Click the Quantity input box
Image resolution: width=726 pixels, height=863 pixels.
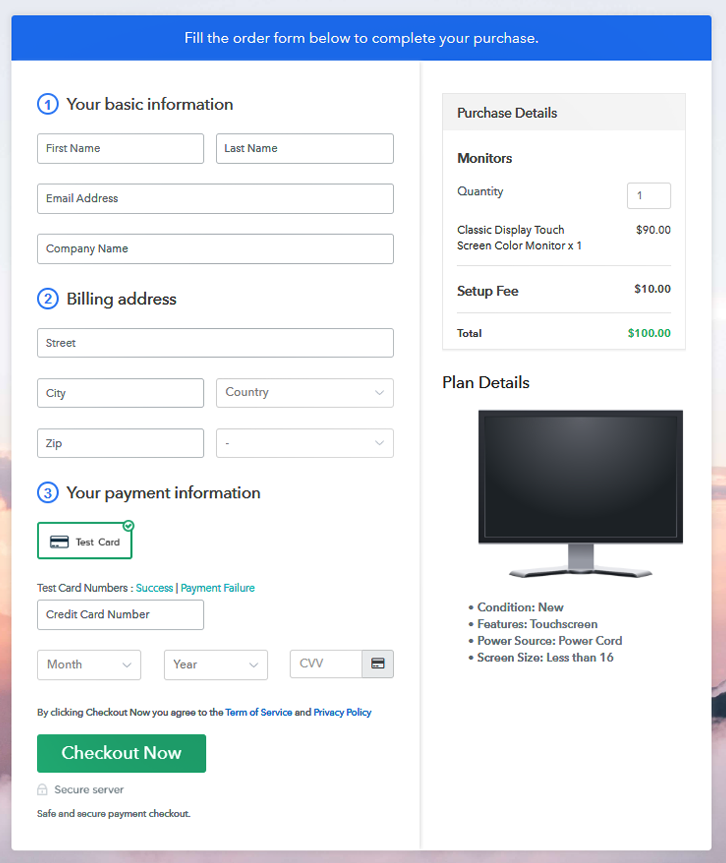point(648,196)
